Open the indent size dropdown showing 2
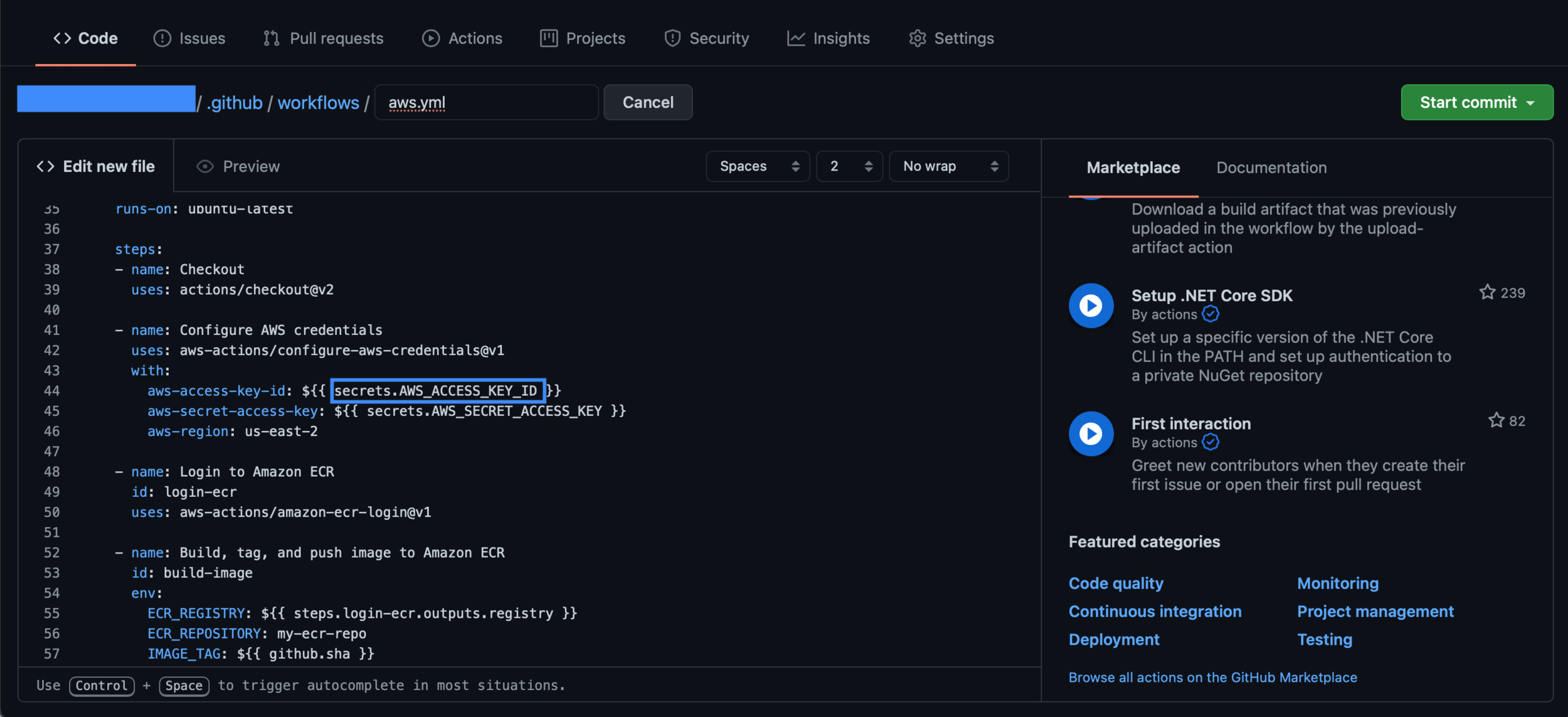Screen dimensions: 1568x717 pyautogui.click(x=849, y=166)
